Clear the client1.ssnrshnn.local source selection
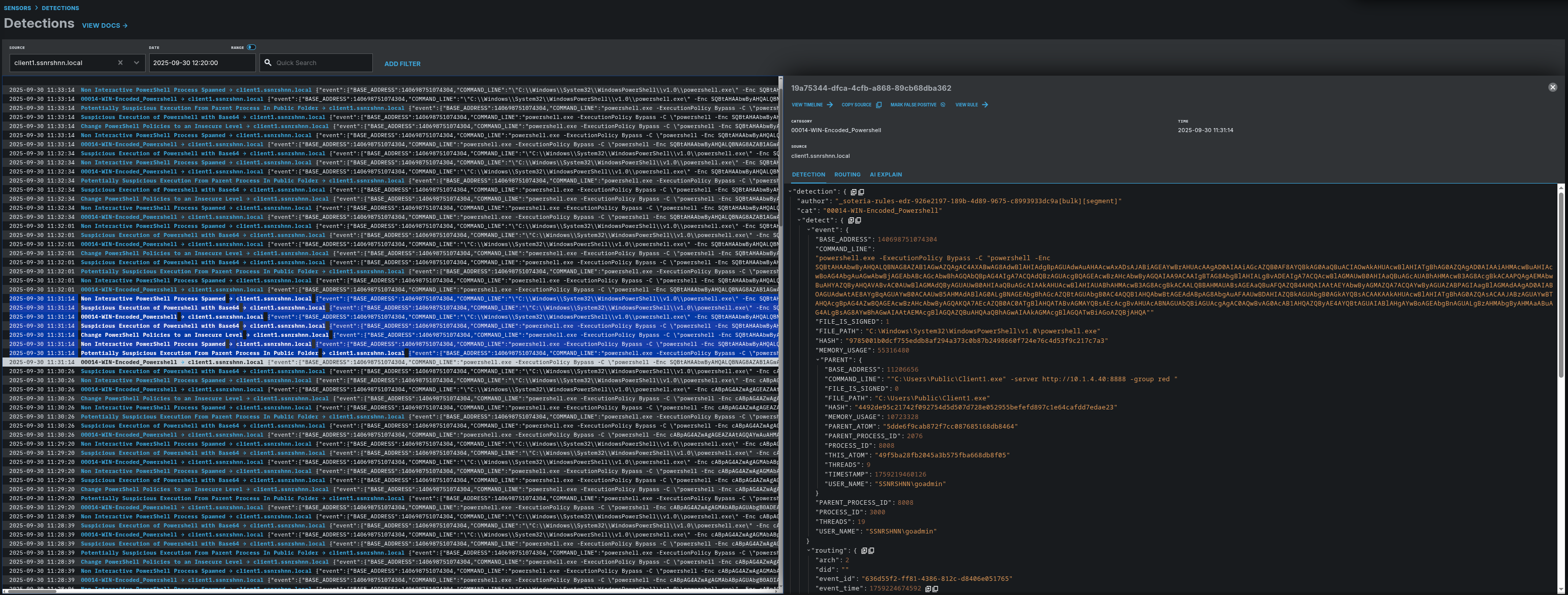 120,63
